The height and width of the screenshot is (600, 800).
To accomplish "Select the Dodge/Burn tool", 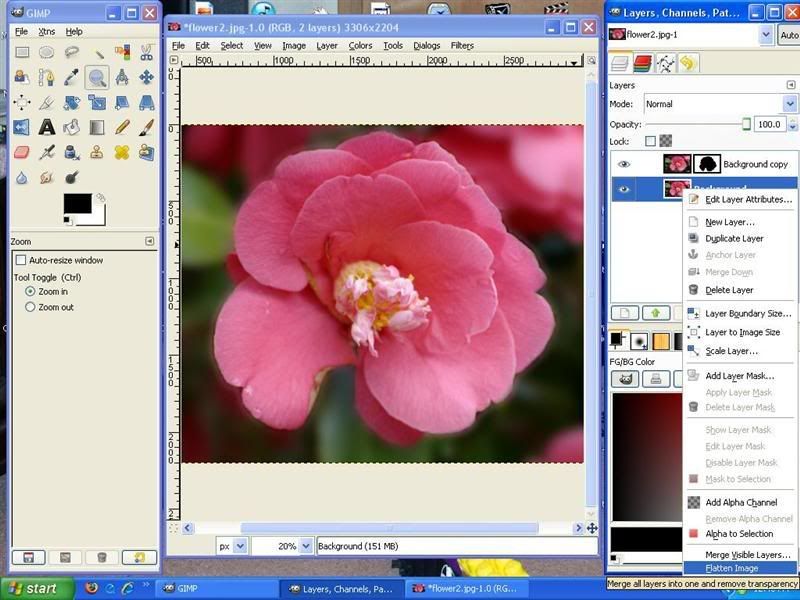I will 71,177.
